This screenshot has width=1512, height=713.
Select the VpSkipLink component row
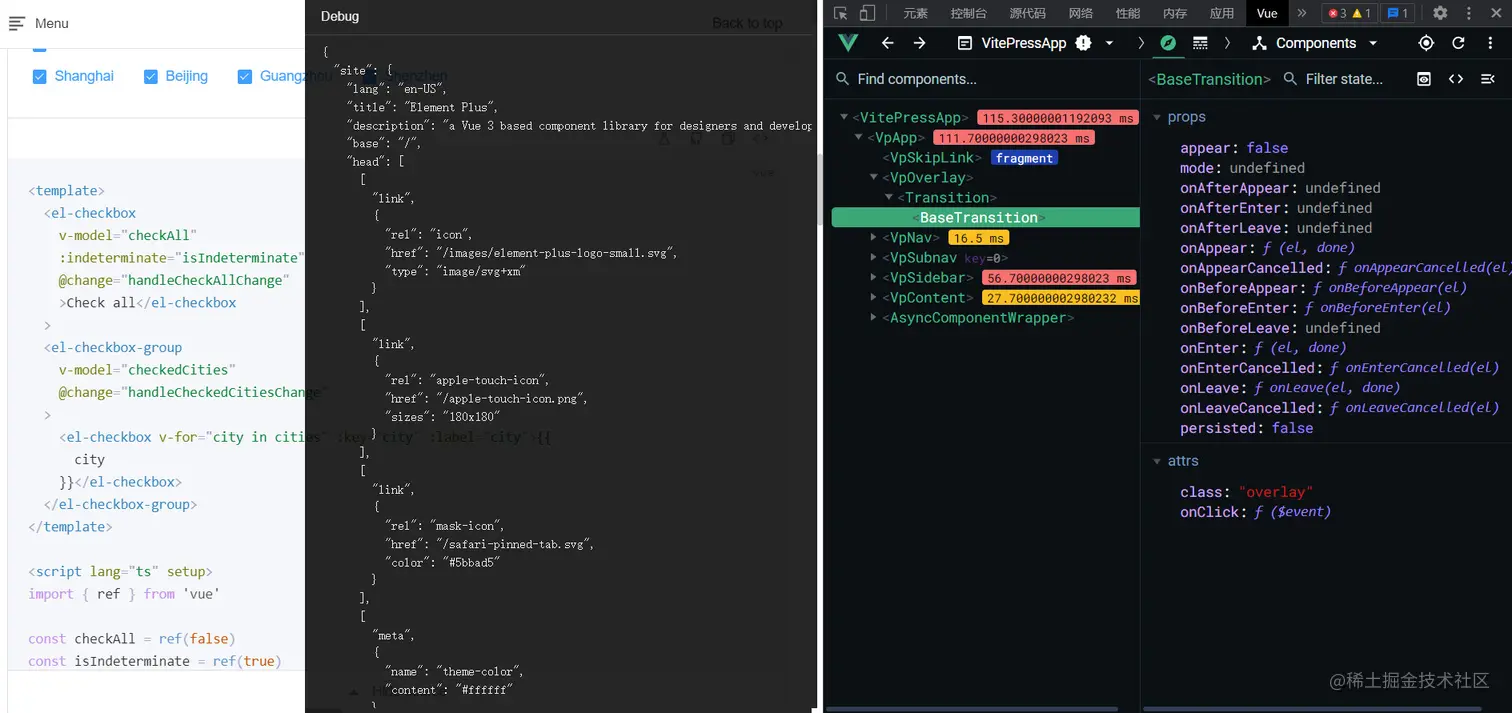pyautogui.click(x=986, y=158)
